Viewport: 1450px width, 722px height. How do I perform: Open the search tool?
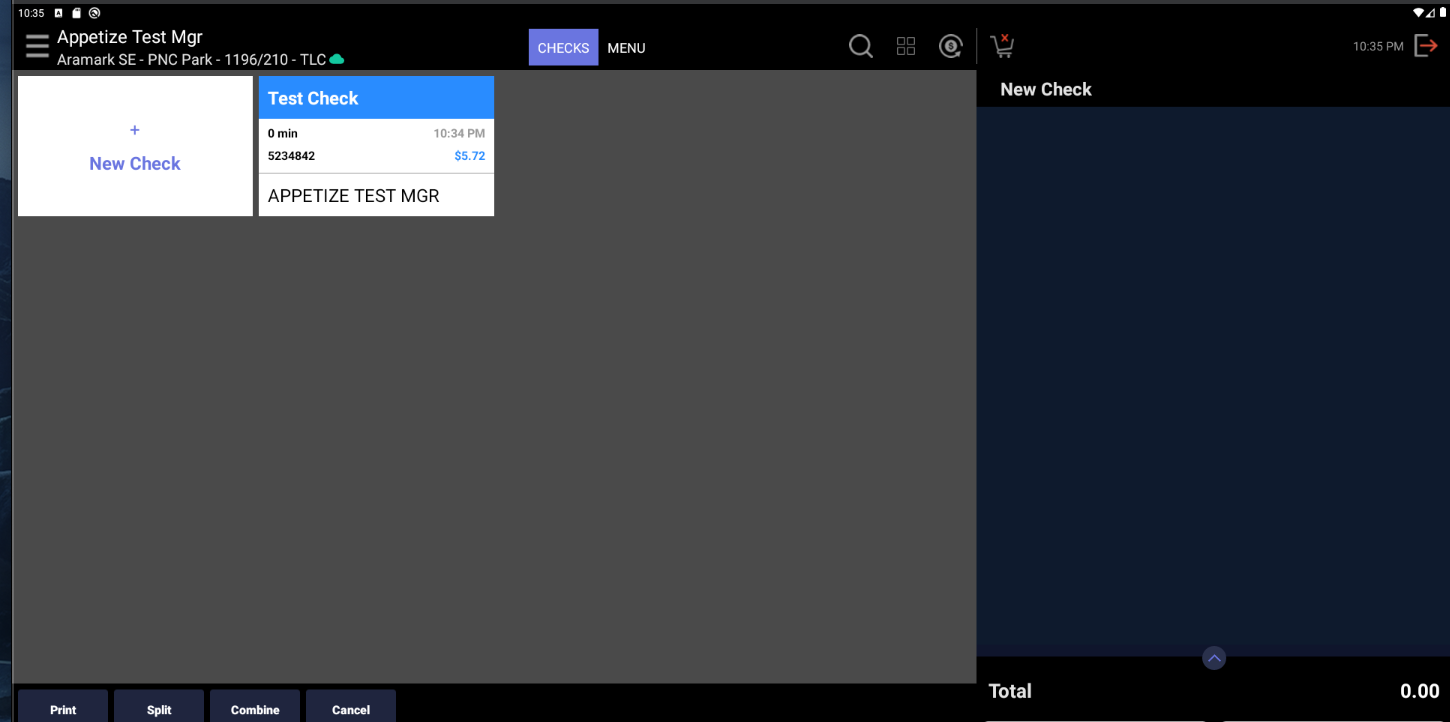click(860, 46)
